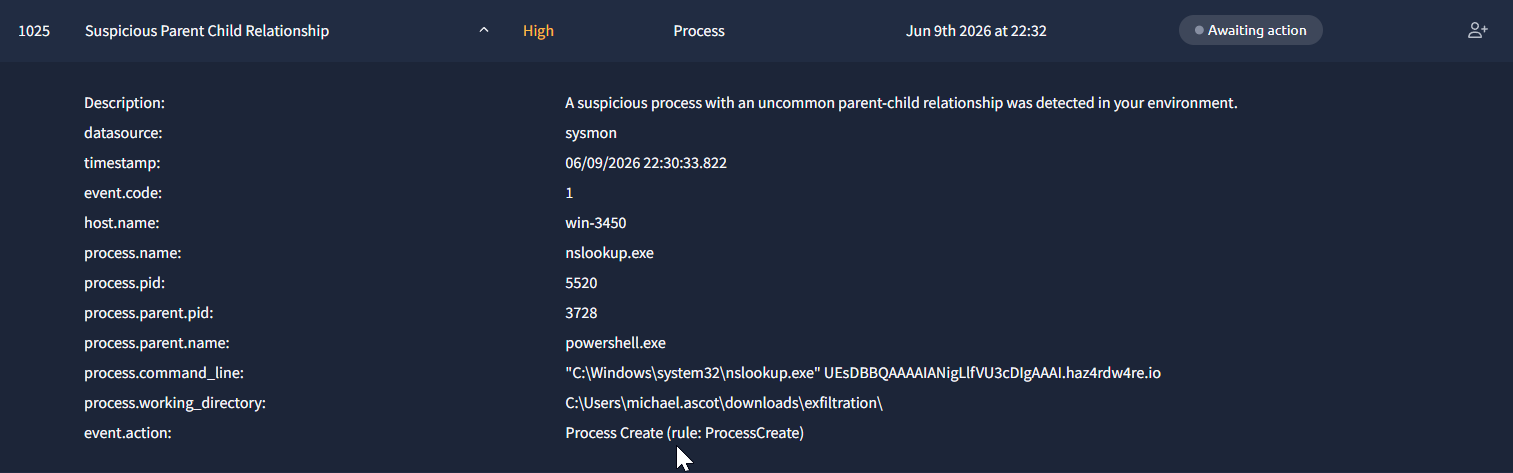Screen dimensions: 1513x473
Task: Click the Suspicious Parent Child Relationship title
Action: click(207, 31)
